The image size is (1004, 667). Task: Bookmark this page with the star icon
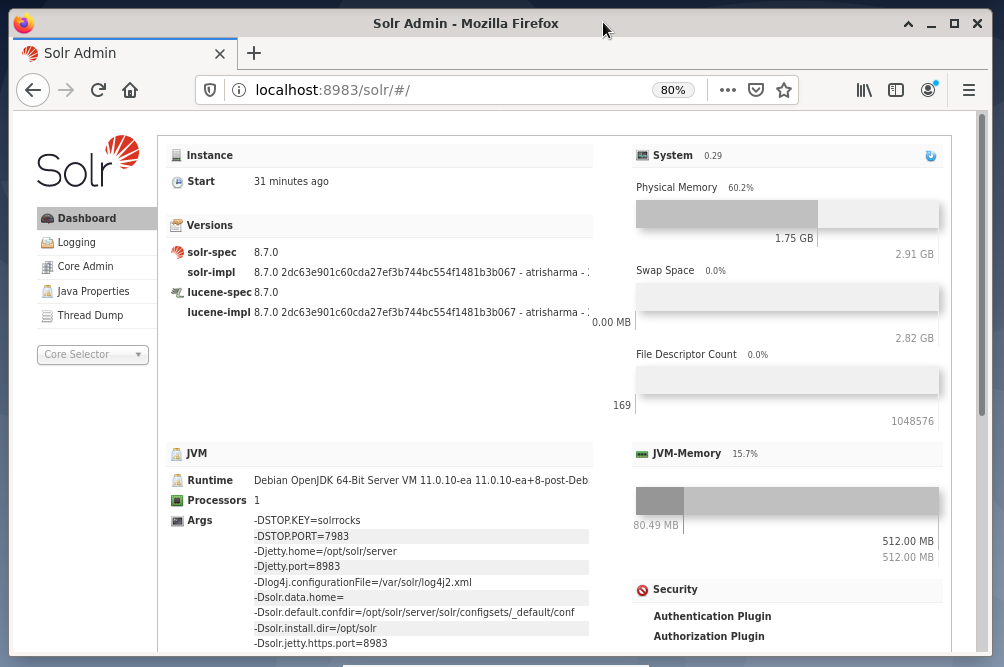[784, 90]
